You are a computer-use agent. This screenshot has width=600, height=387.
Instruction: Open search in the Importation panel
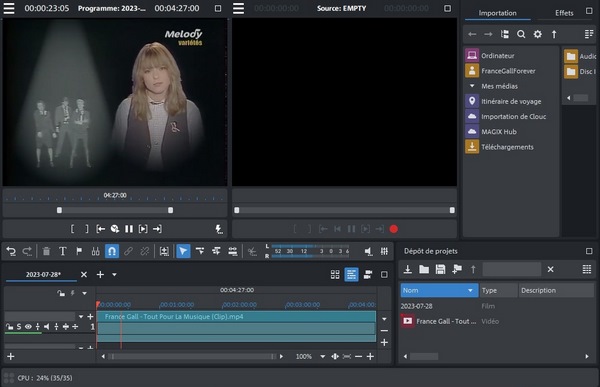pos(521,34)
